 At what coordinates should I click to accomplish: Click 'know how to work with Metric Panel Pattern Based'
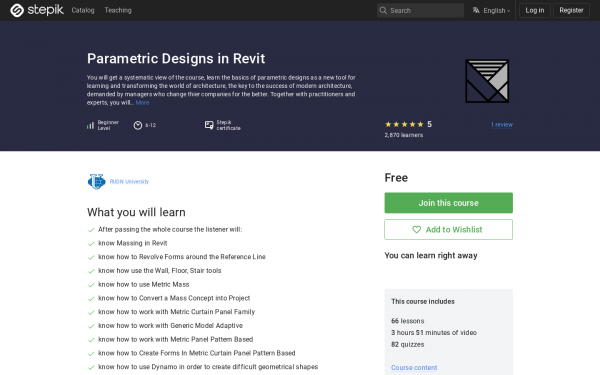(x=176, y=339)
